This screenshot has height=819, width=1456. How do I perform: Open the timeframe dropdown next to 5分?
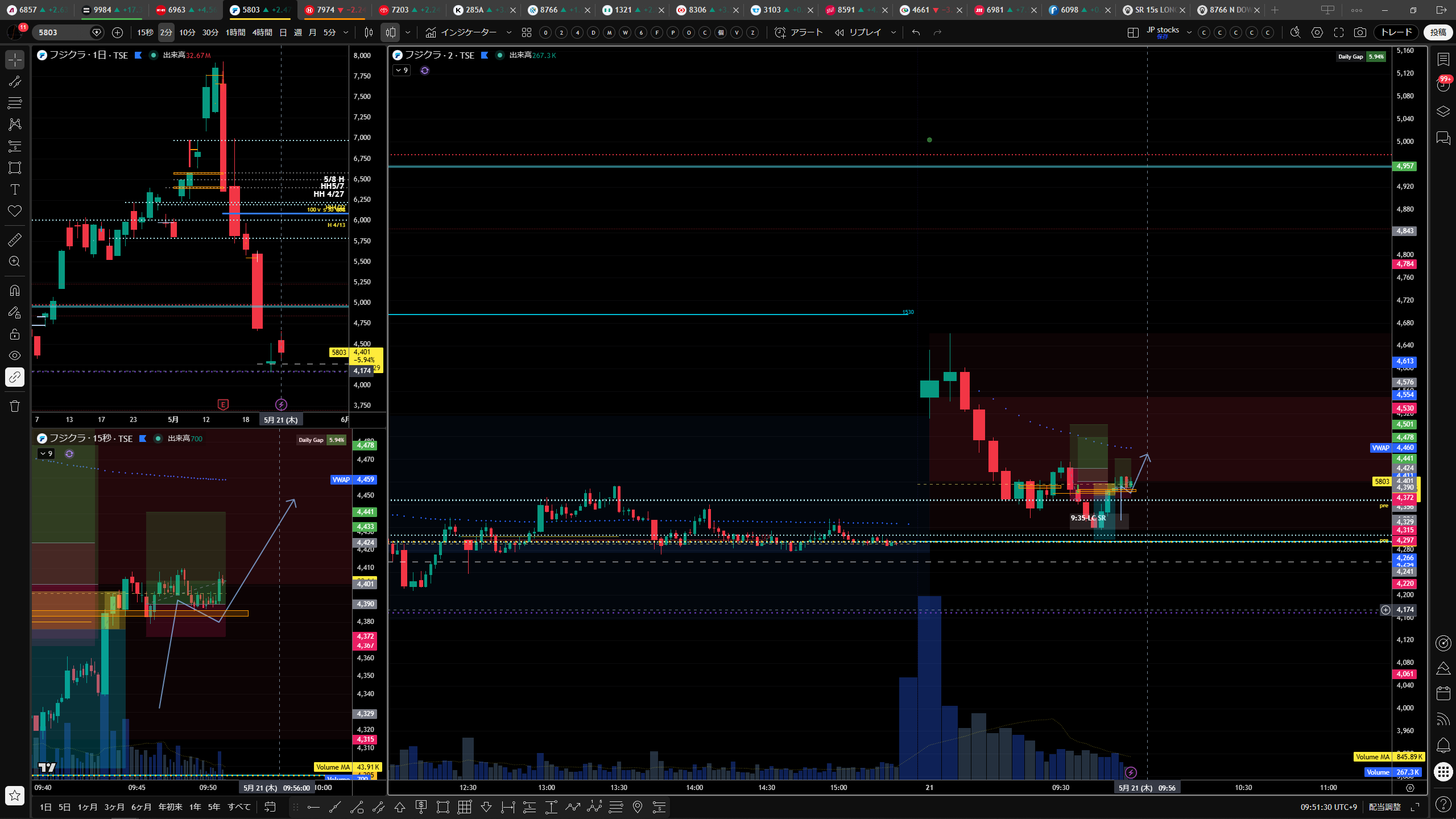click(346, 32)
